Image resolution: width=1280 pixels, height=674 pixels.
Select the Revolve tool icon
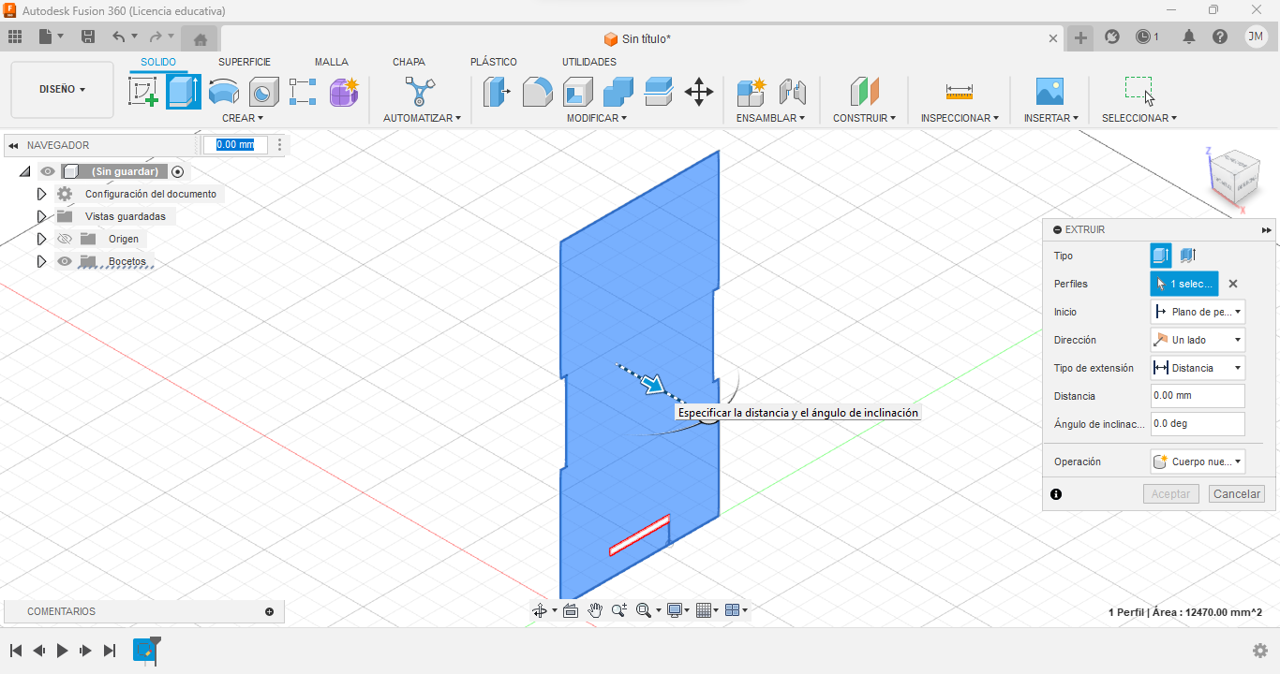coord(224,92)
